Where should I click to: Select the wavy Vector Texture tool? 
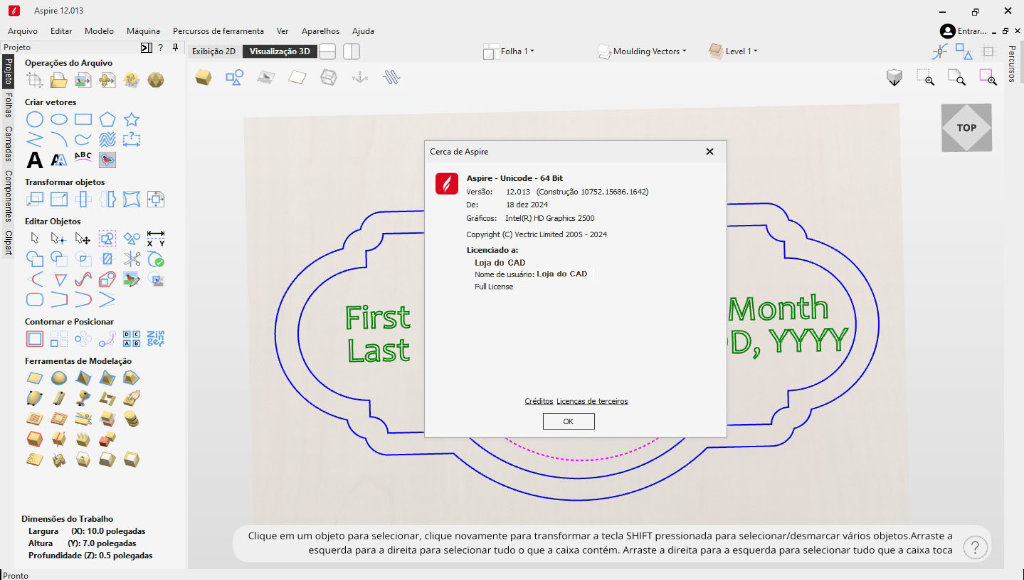107,139
